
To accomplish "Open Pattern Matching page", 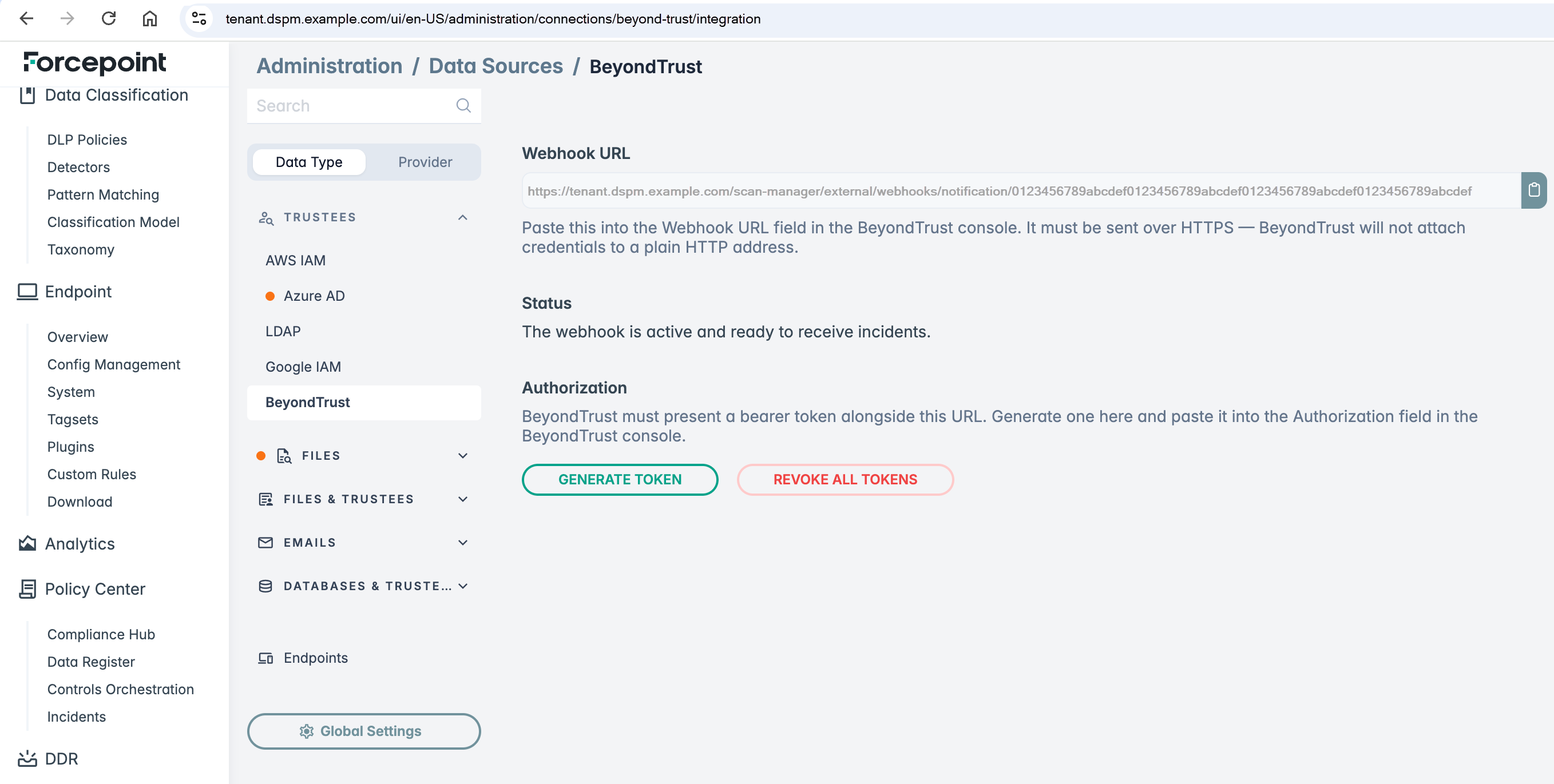I will click(x=103, y=195).
